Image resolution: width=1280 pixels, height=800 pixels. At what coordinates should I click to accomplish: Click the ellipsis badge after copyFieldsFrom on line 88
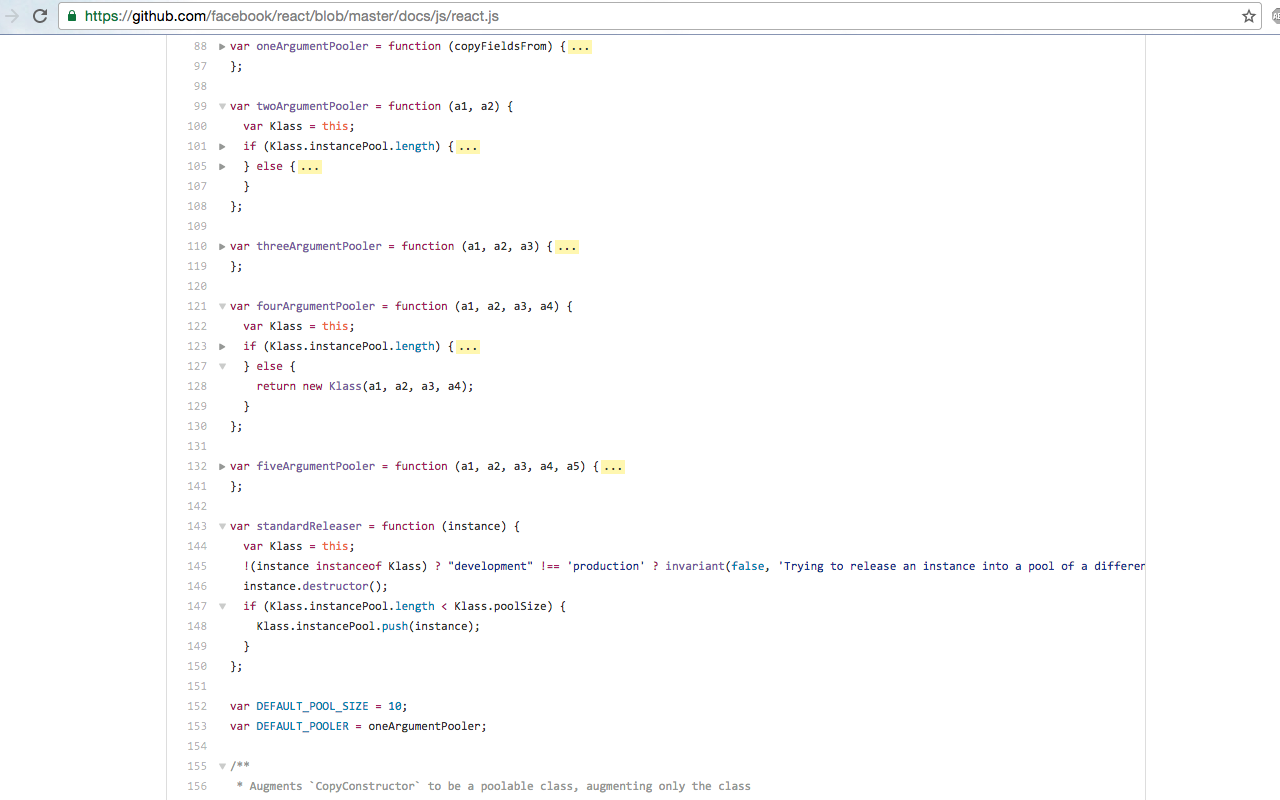(x=580, y=46)
